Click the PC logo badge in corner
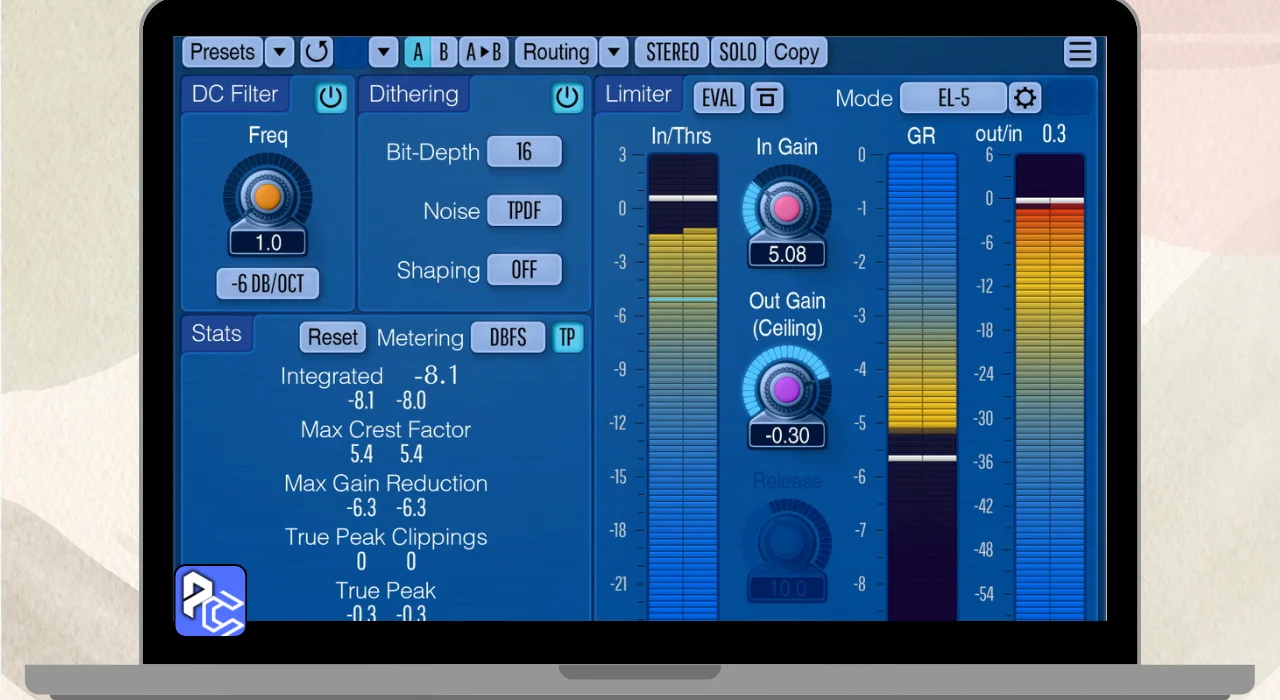 pyautogui.click(x=211, y=601)
